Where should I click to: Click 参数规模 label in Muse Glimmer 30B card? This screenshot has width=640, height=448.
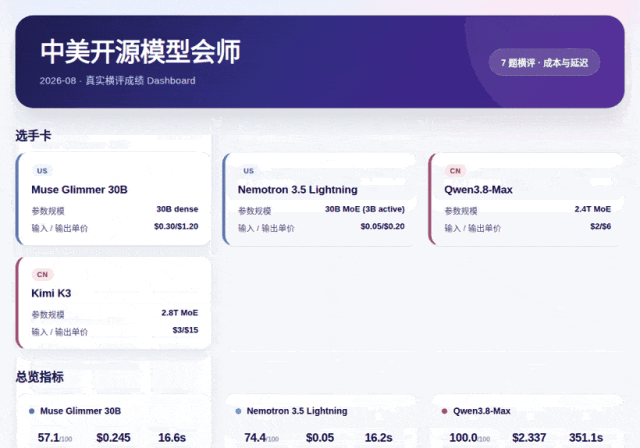point(48,211)
